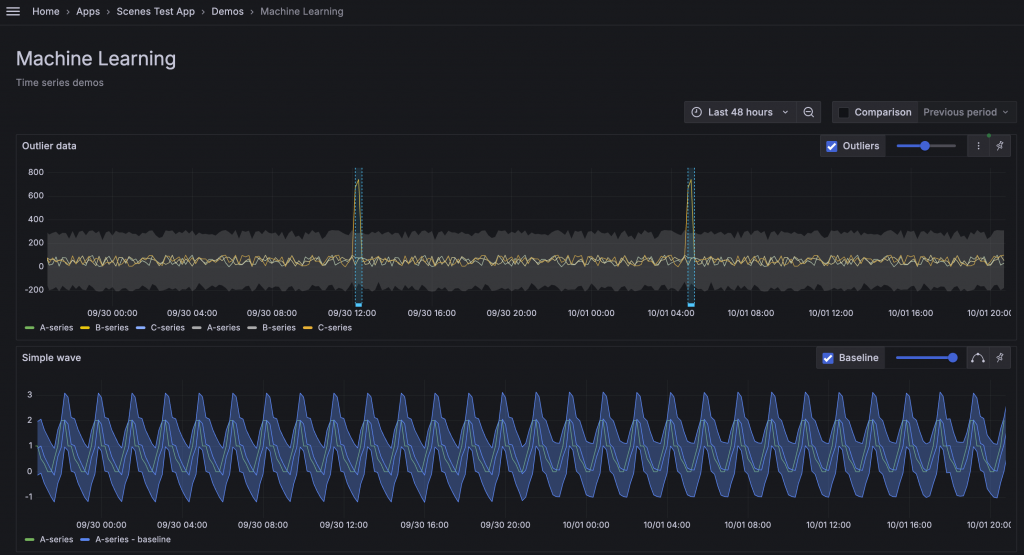1024x555 pixels.
Task: Click y-axis value 3 in Simple wave
Action: (x=29, y=395)
